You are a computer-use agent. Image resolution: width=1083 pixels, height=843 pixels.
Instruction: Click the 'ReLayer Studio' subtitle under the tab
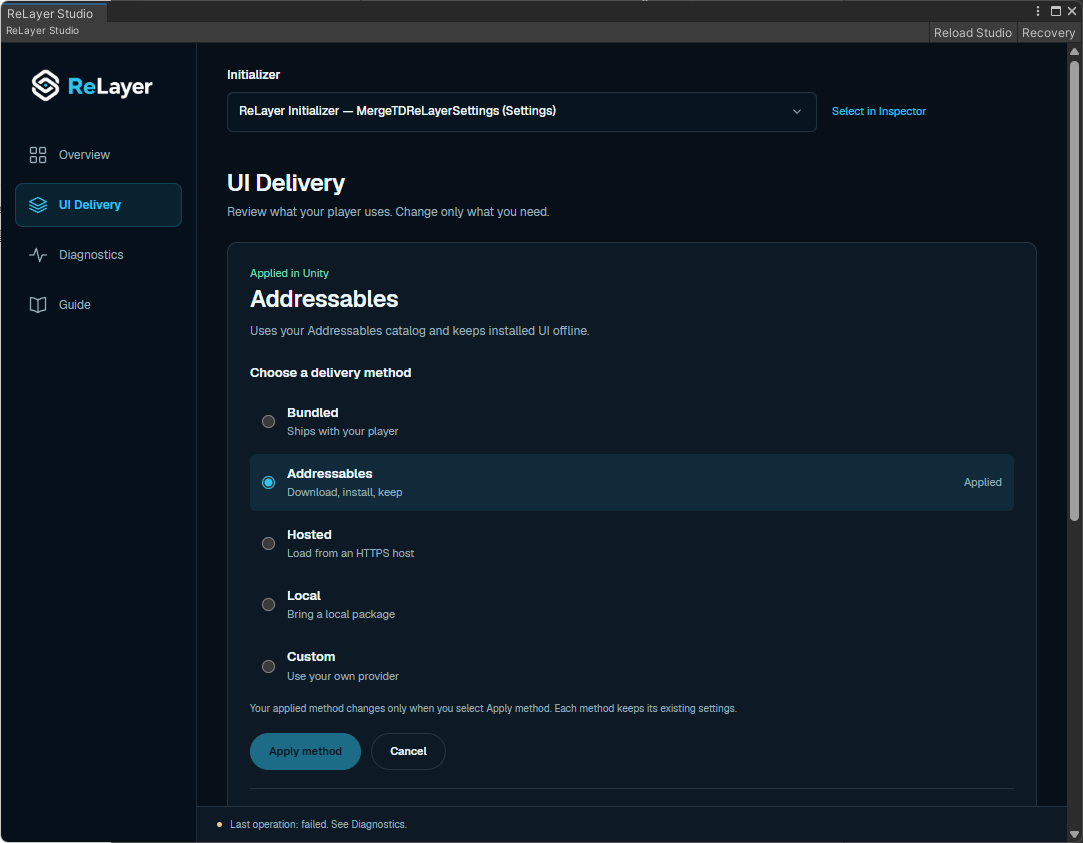coord(42,31)
